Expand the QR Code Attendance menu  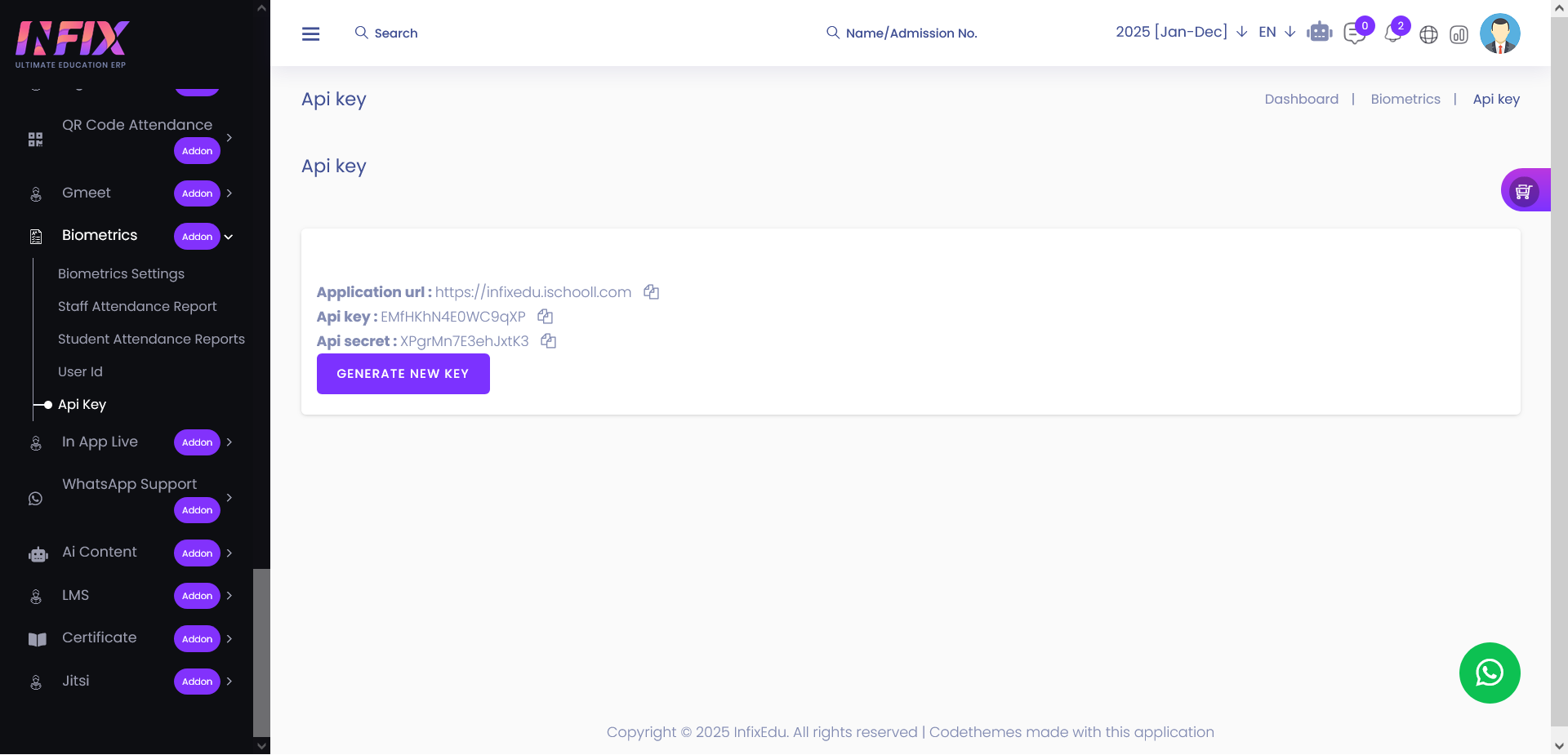click(137, 125)
